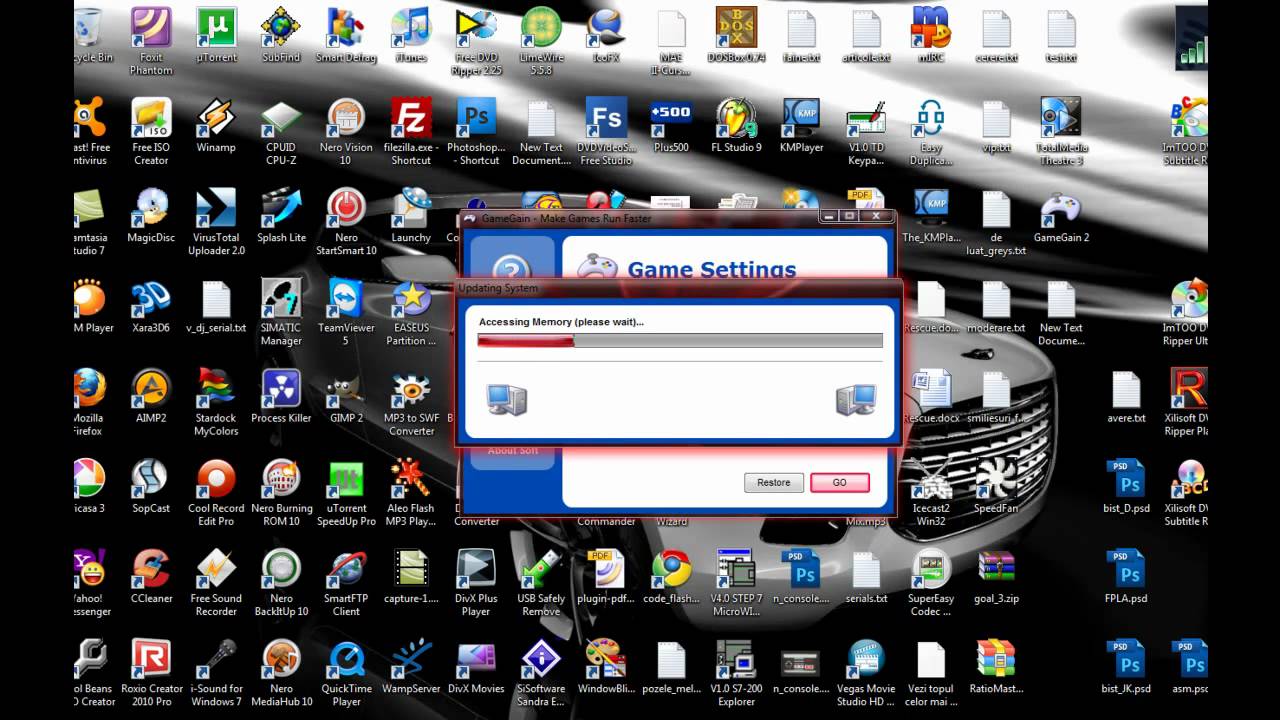Click the Restore button in GameGain

click(773, 482)
